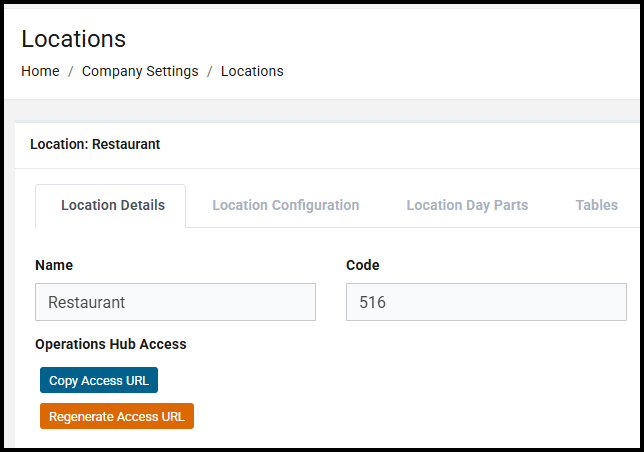
Task: Open the Location Configuration tab
Action: click(x=285, y=205)
